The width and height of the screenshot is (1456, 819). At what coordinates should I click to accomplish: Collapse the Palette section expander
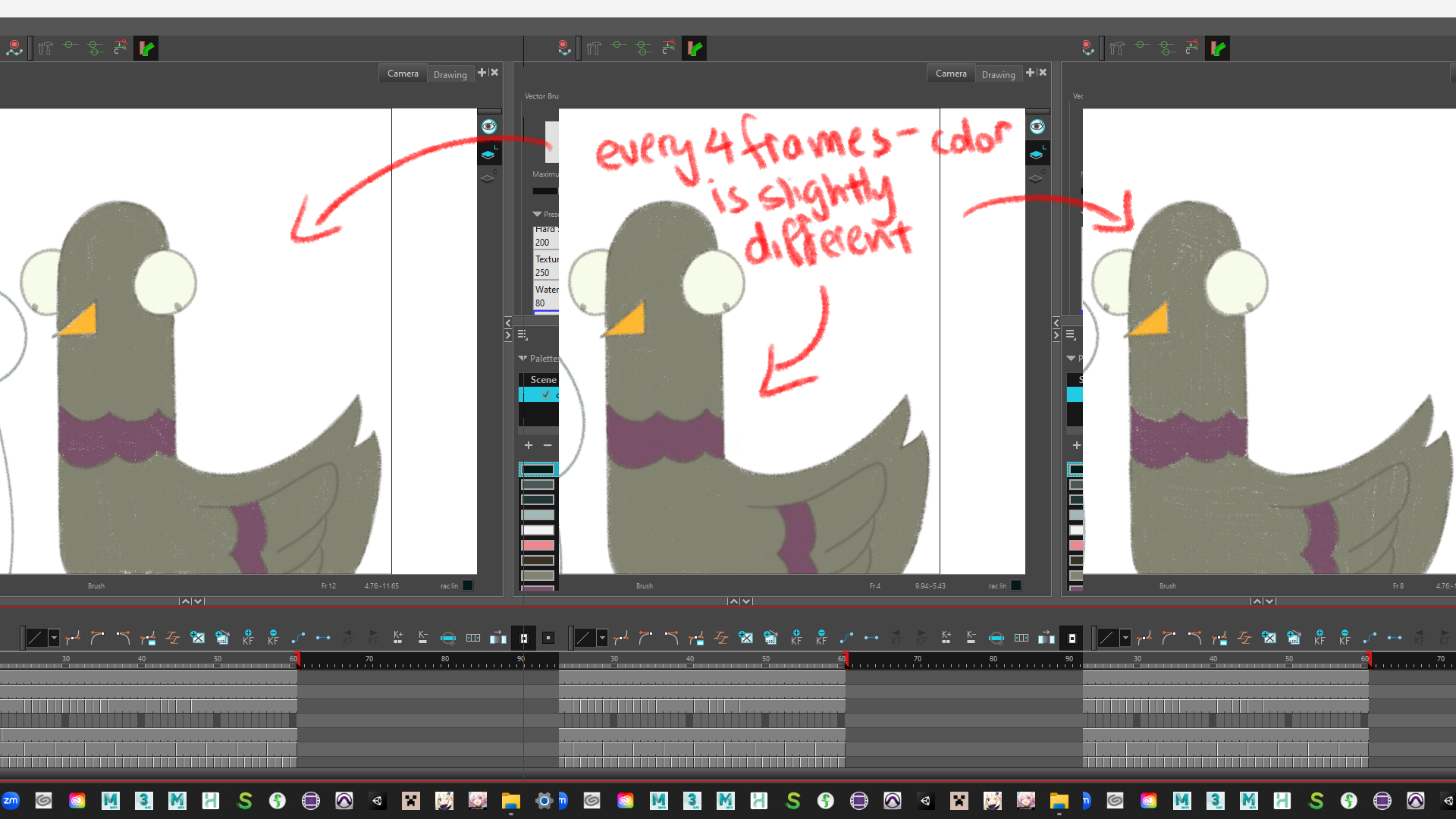click(522, 358)
